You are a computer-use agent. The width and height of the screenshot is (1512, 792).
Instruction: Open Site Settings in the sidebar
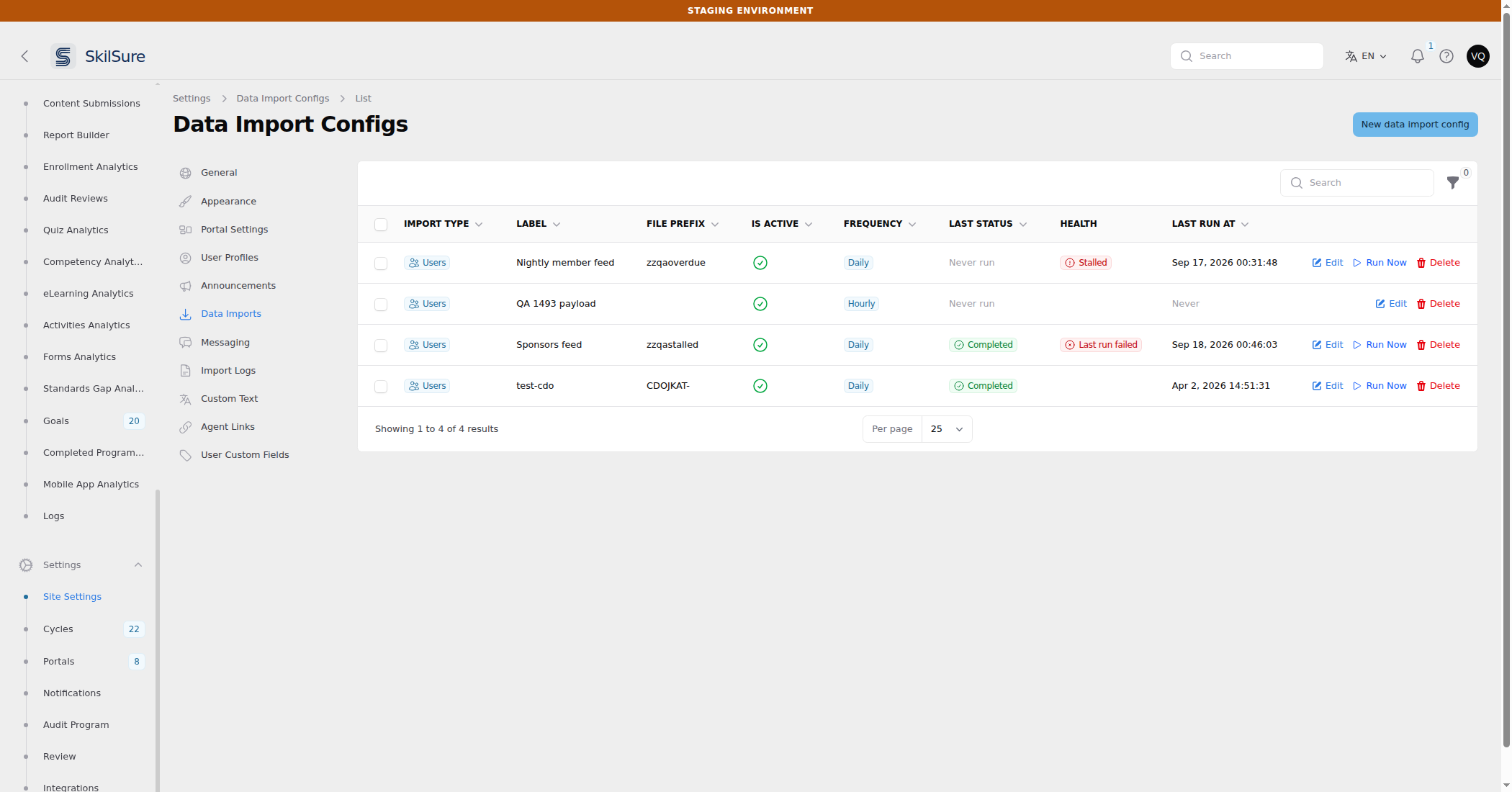click(x=72, y=597)
